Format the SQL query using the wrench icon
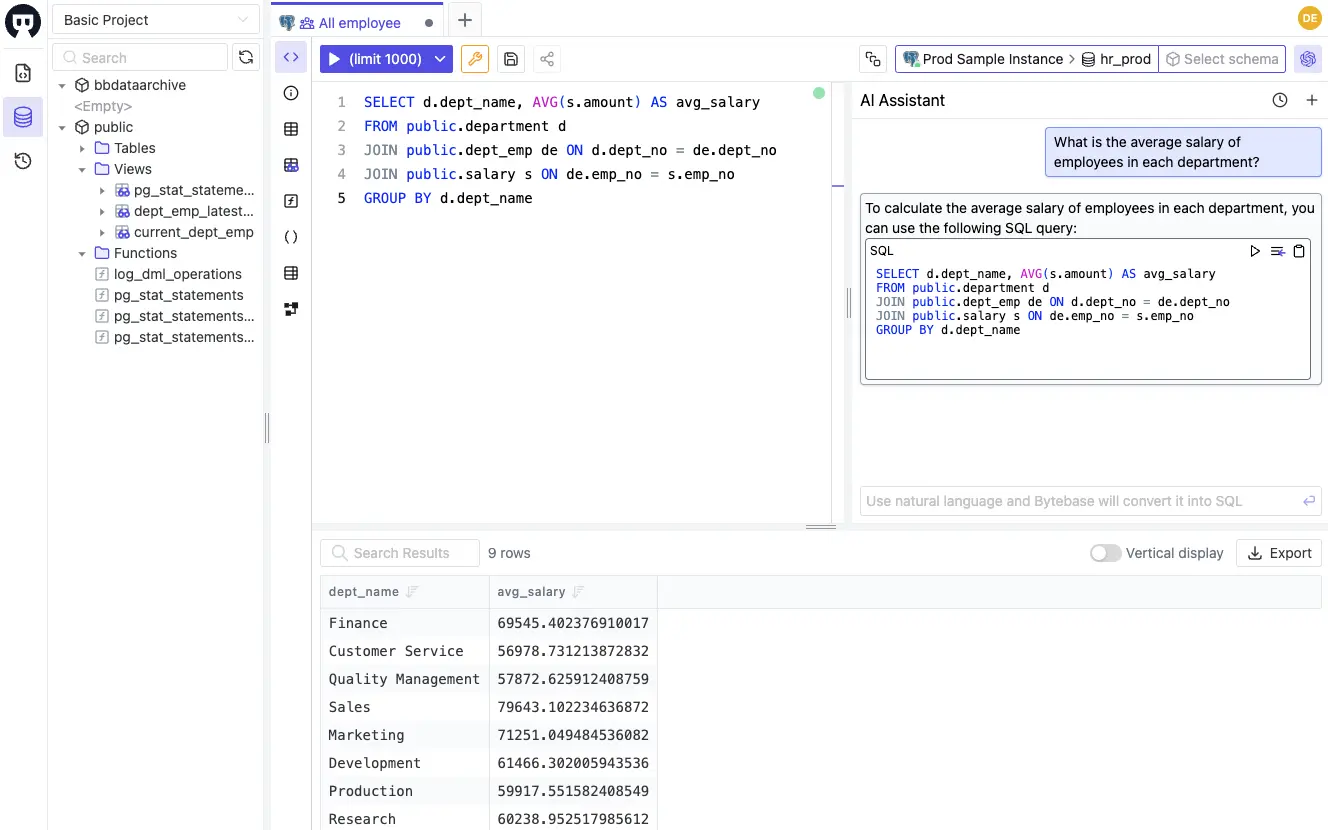 tap(474, 59)
